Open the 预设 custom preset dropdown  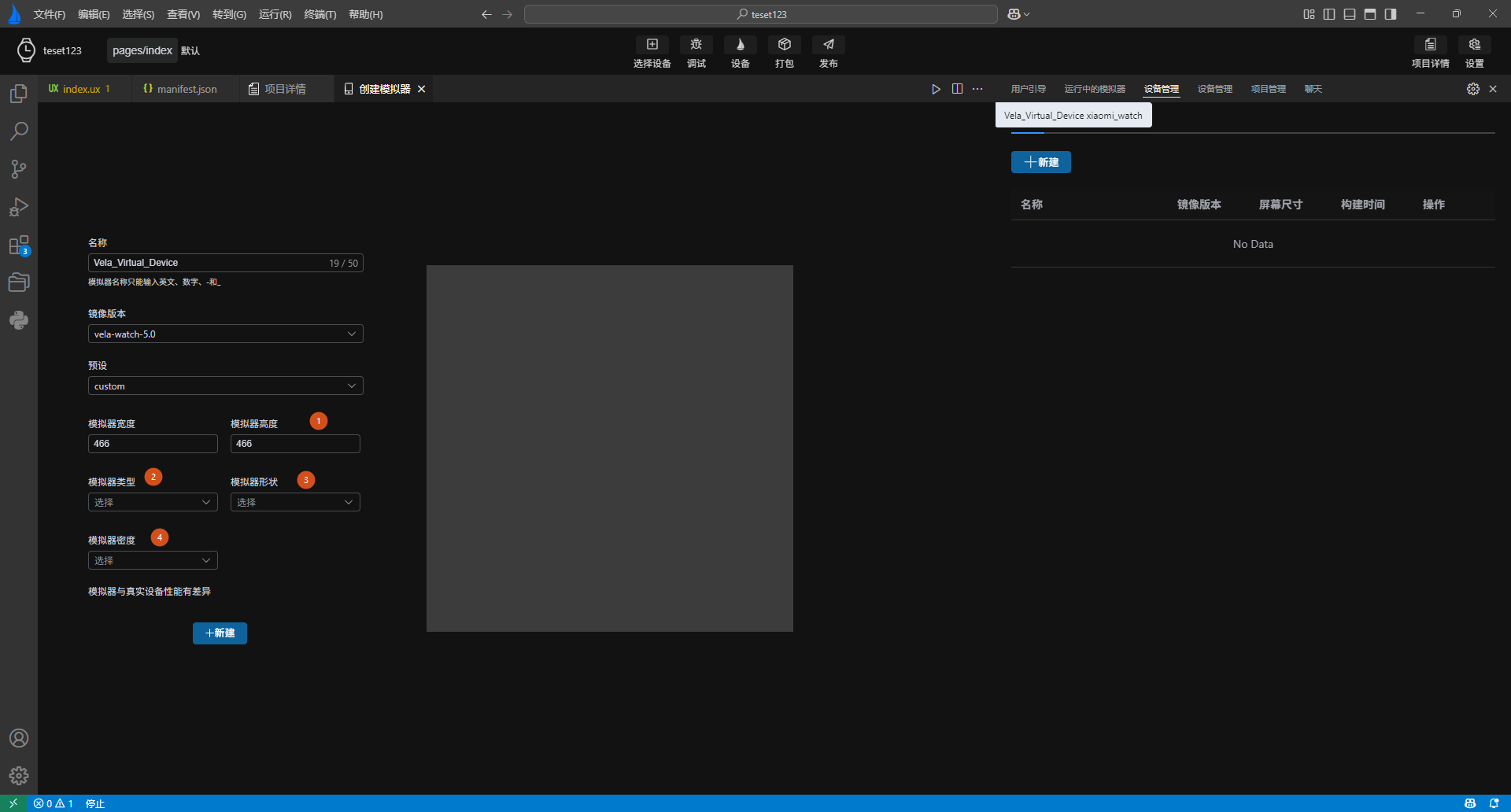pos(225,386)
